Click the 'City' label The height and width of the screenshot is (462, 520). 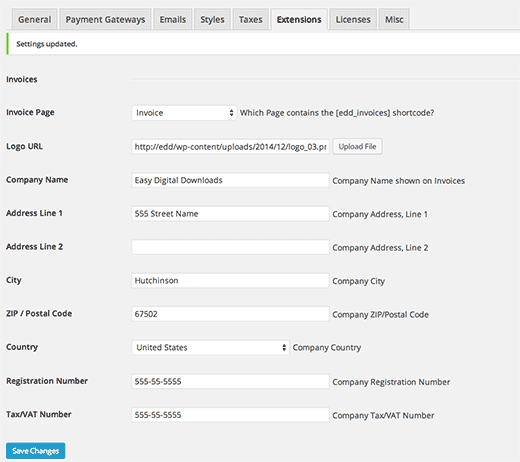[x=14, y=280]
